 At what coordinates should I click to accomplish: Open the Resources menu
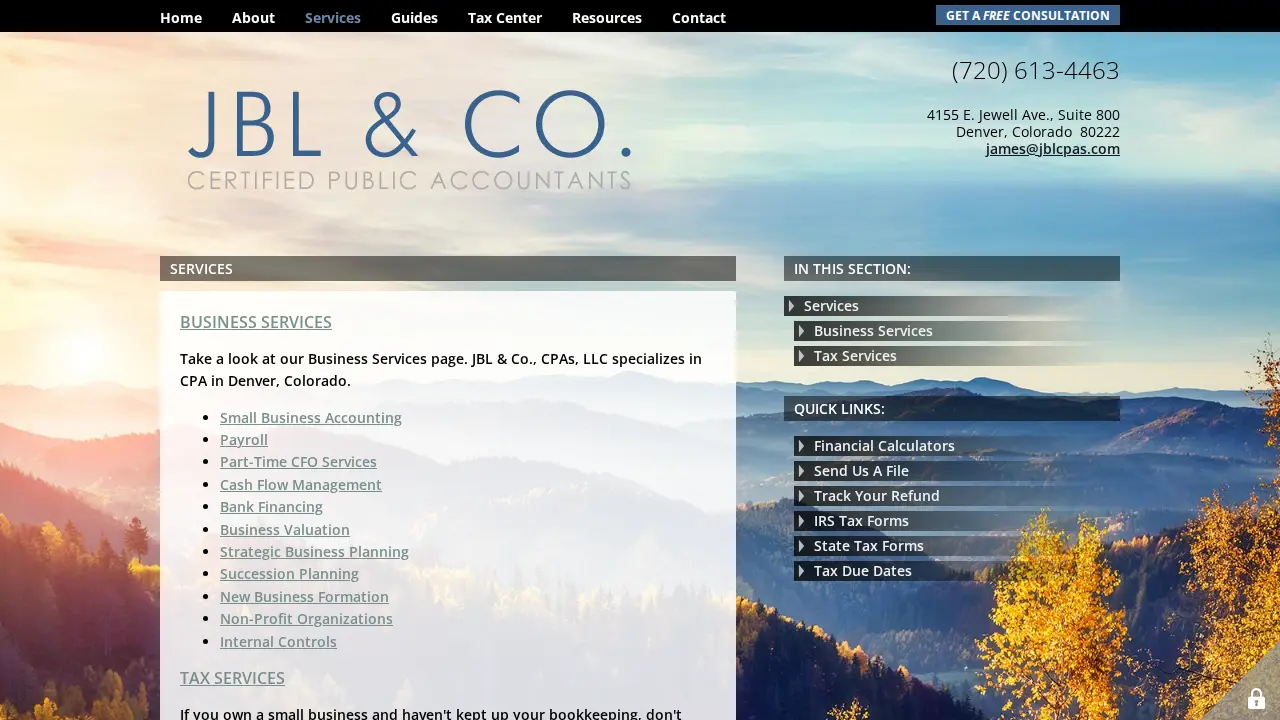(607, 18)
